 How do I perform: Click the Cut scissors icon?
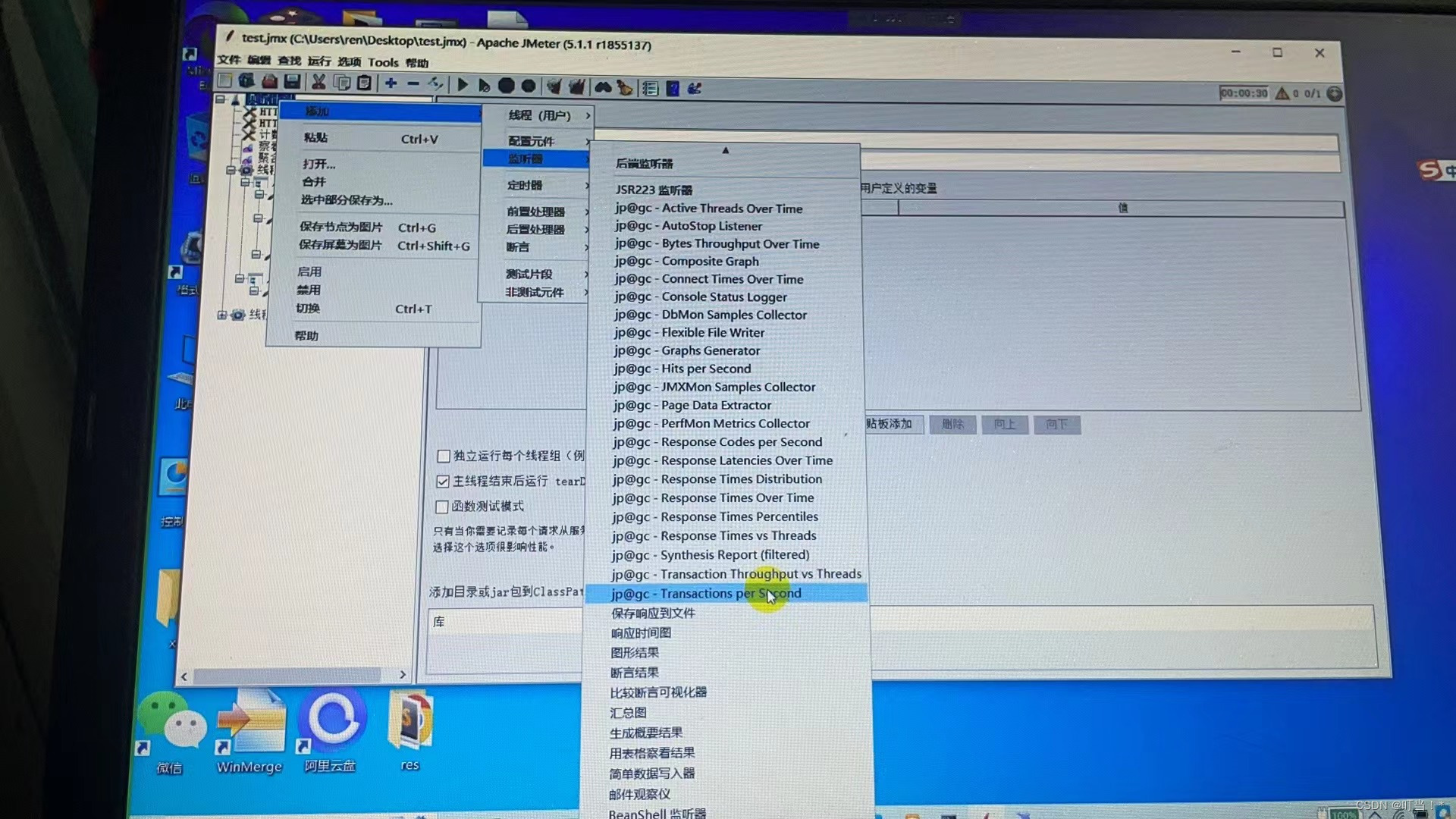[x=319, y=83]
